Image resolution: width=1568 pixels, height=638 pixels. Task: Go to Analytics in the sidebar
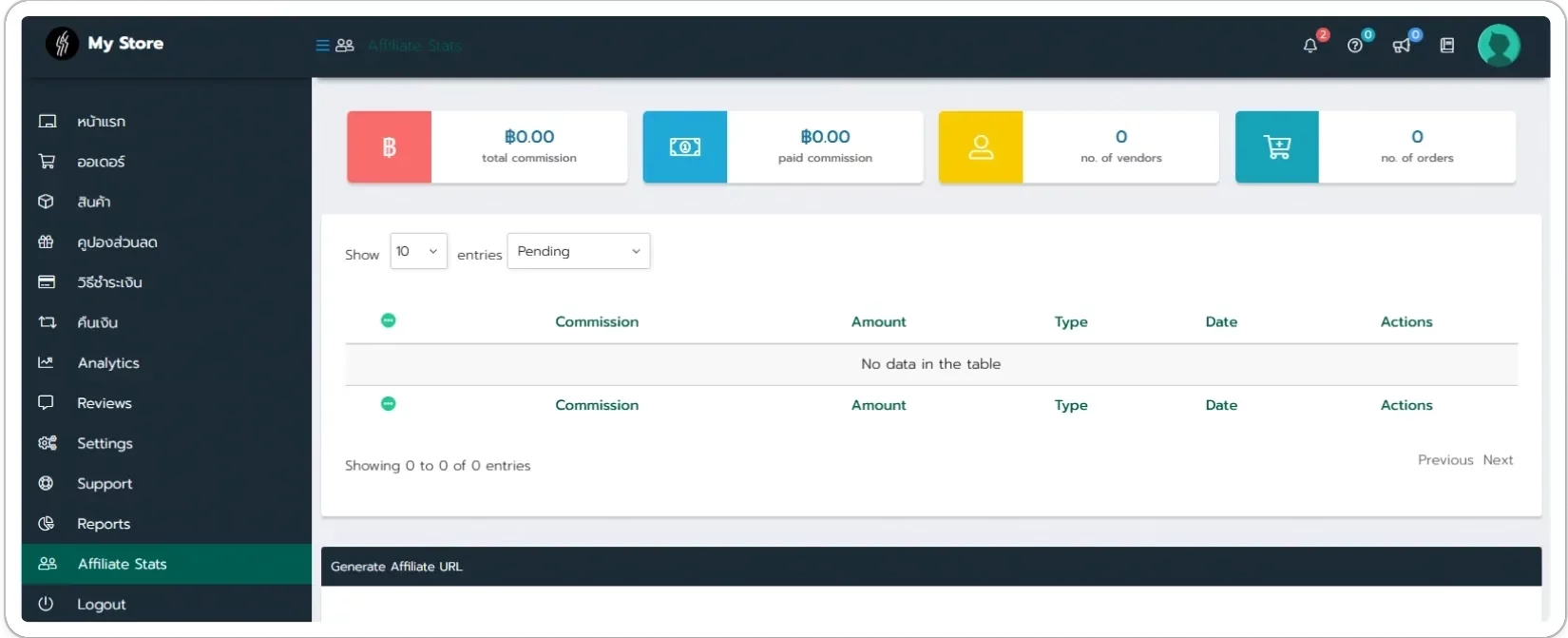(166, 363)
